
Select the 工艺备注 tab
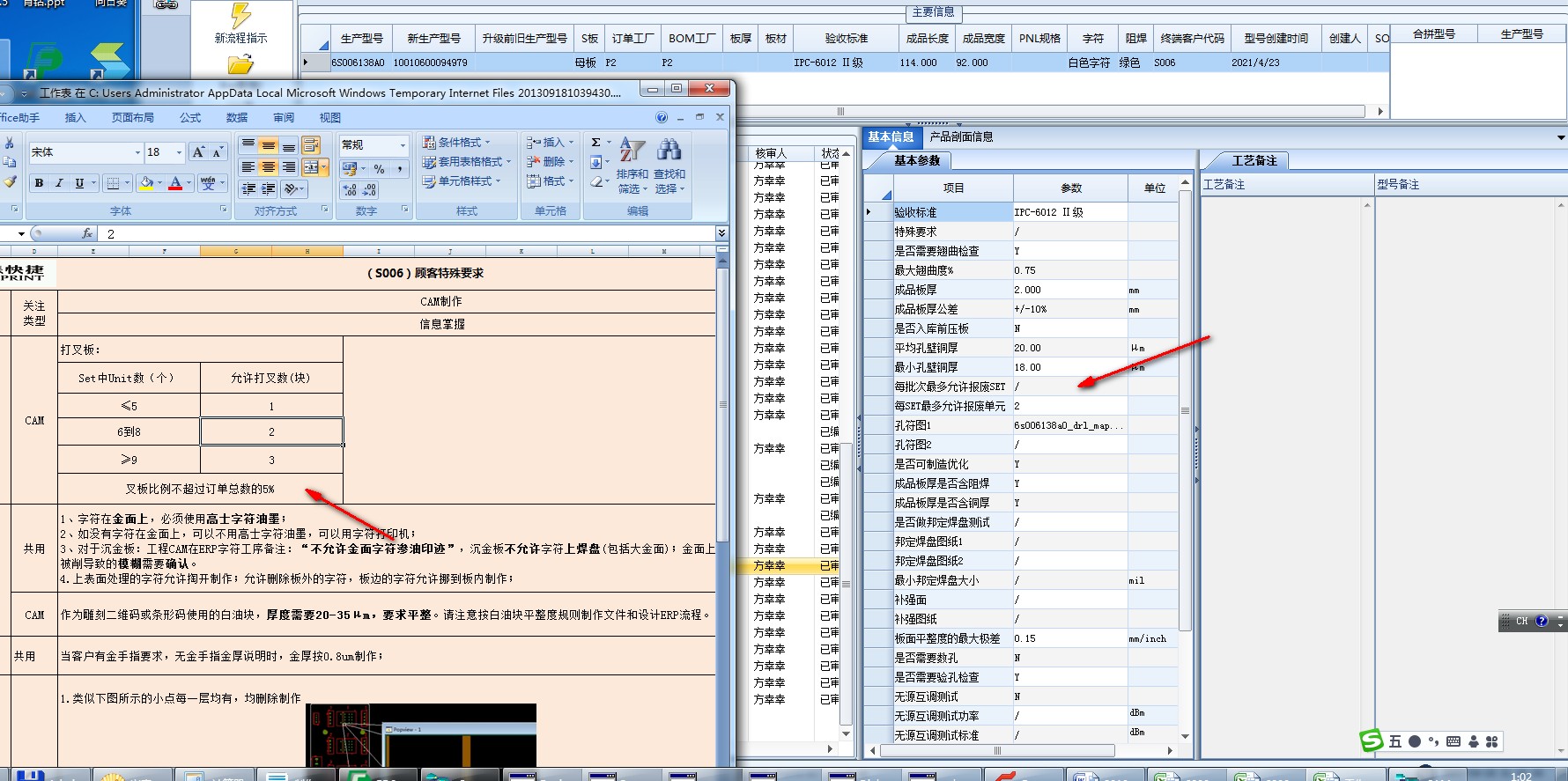(1254, 160)
